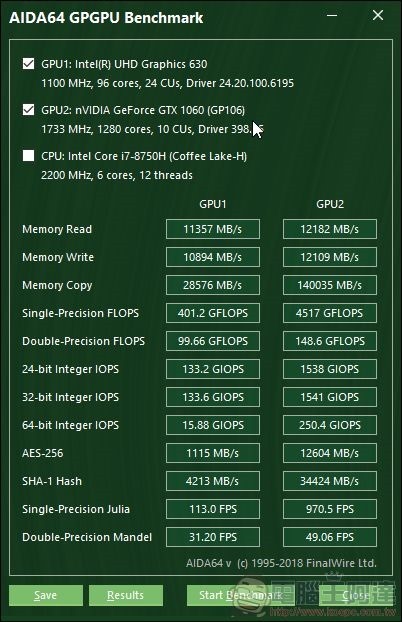The image size is (402, 622).
Task: Click the 15.88 GIOPS 64-bit integer result
Action: [x=213, y=425]
